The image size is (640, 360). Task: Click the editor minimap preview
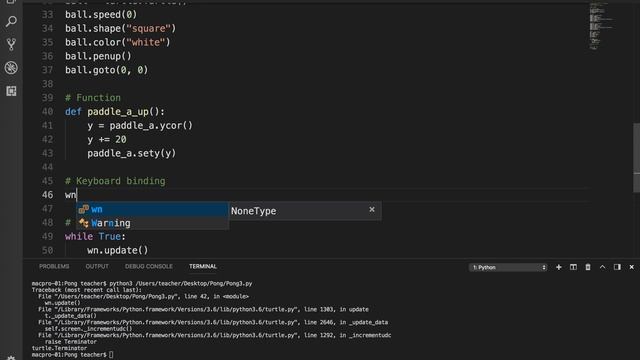coord(601,26)
